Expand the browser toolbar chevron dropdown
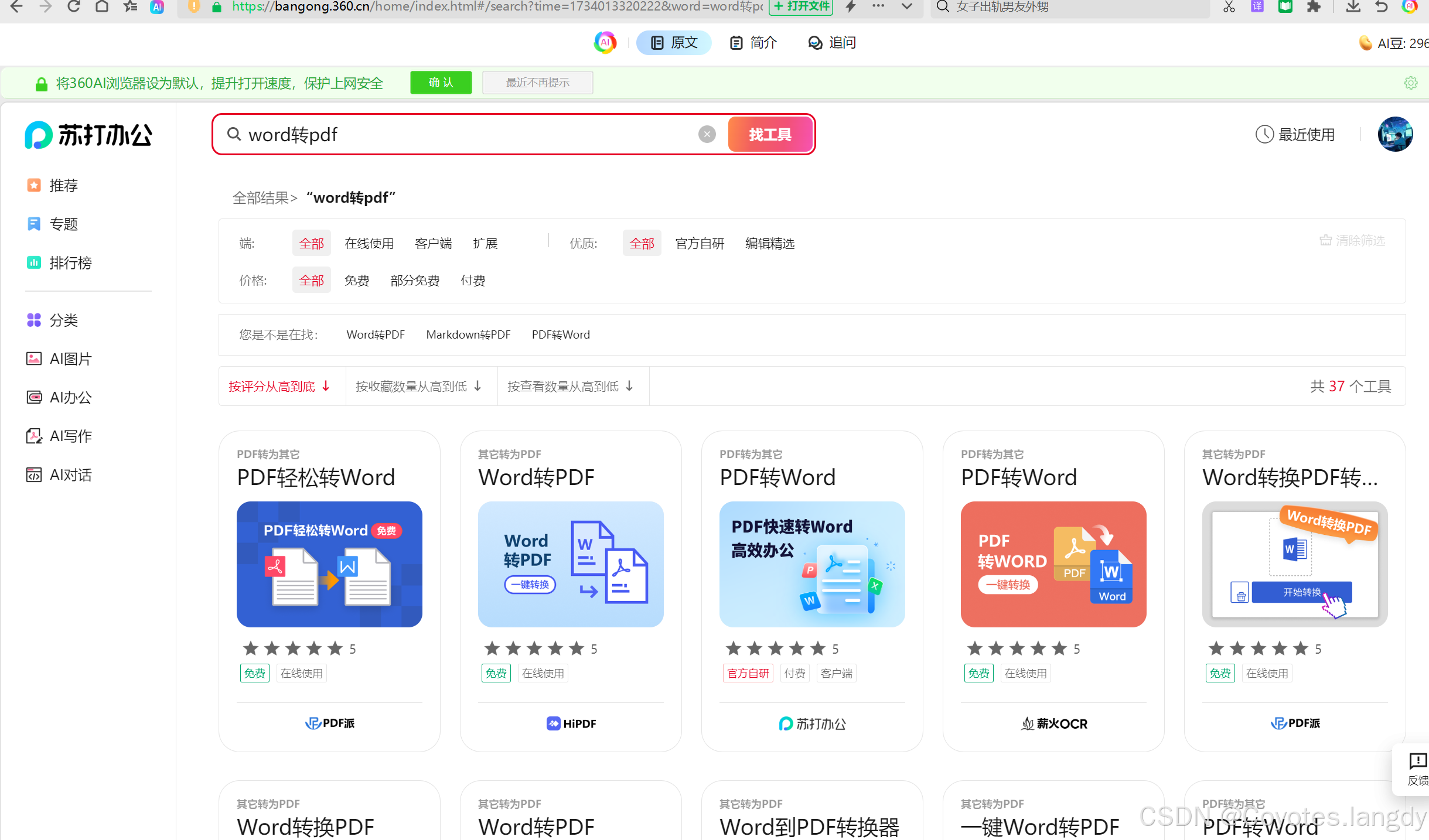Viewport: 1429px width, 840px height. pos(906,7)
